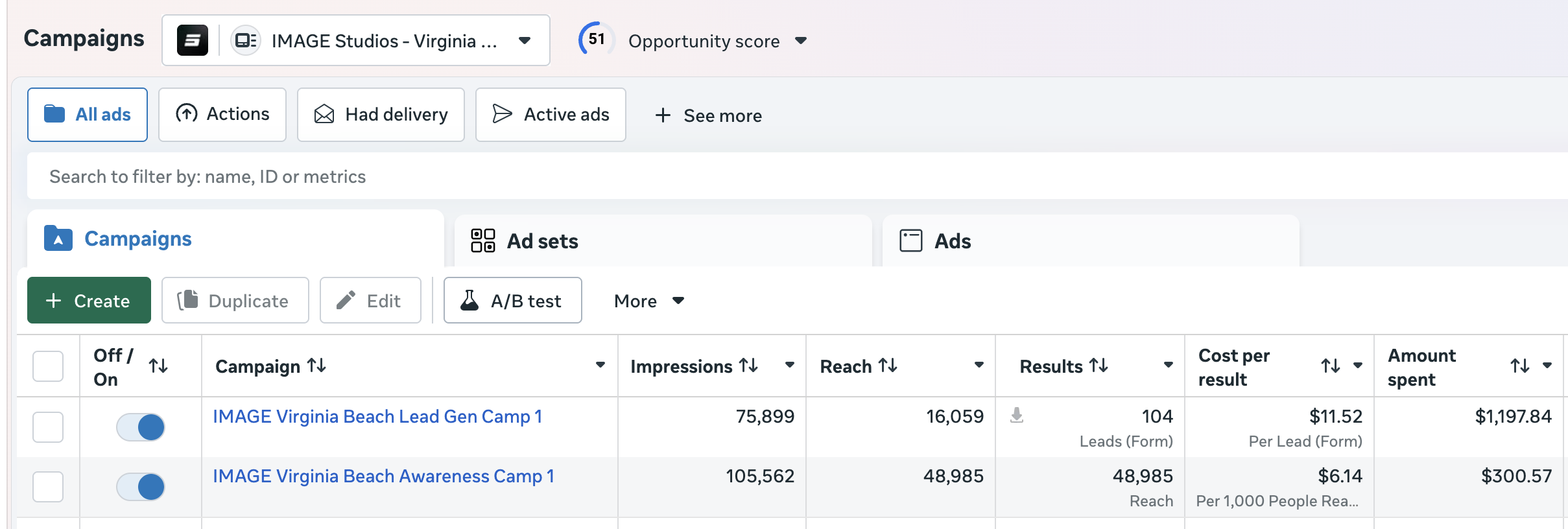
Task: Sort by Off / On column arrows
Action: (x=158, y=366)
